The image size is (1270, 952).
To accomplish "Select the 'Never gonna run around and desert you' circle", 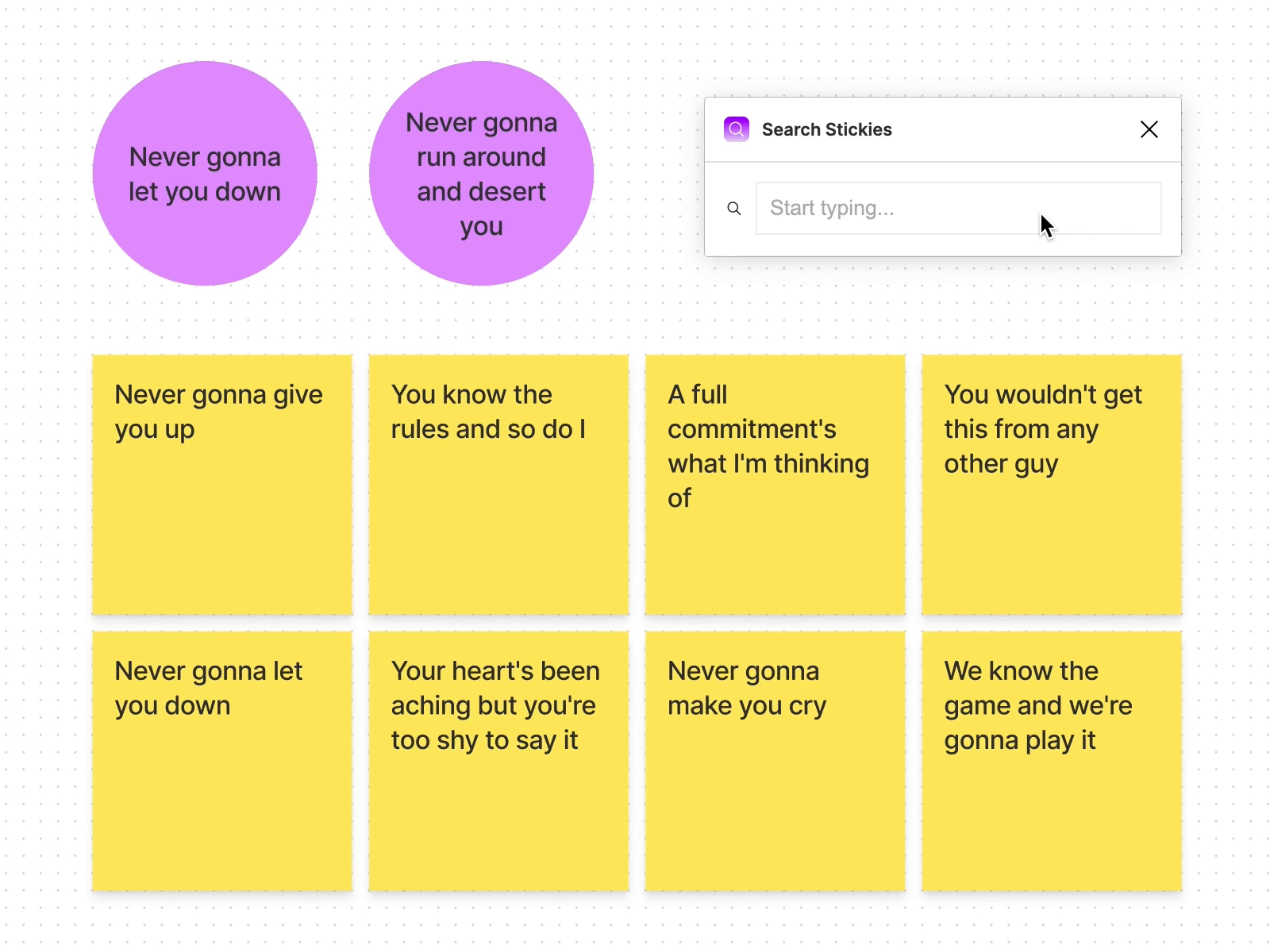I will (481, 173).
